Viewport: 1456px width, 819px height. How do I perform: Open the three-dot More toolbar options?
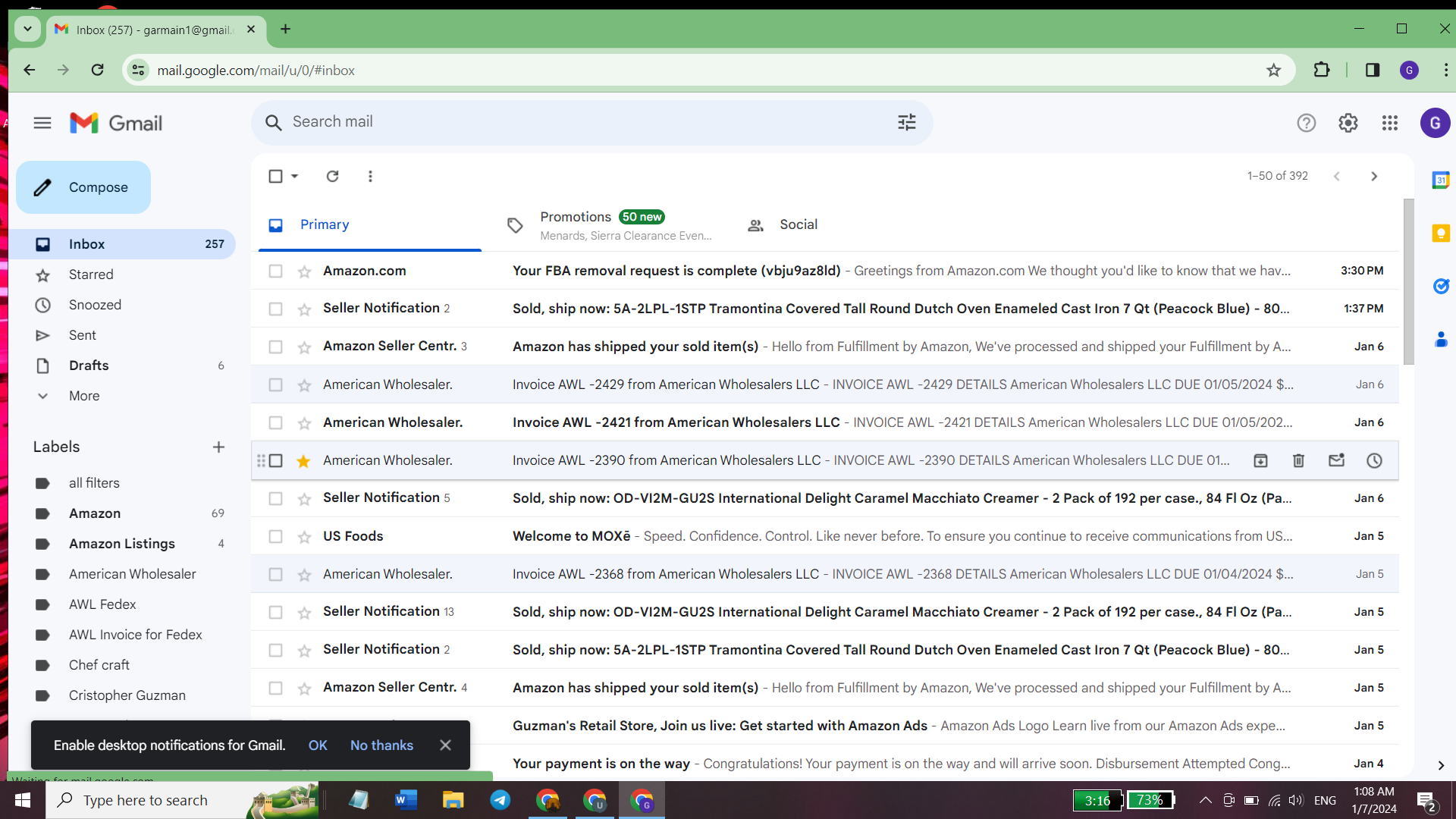coord(370,176)
